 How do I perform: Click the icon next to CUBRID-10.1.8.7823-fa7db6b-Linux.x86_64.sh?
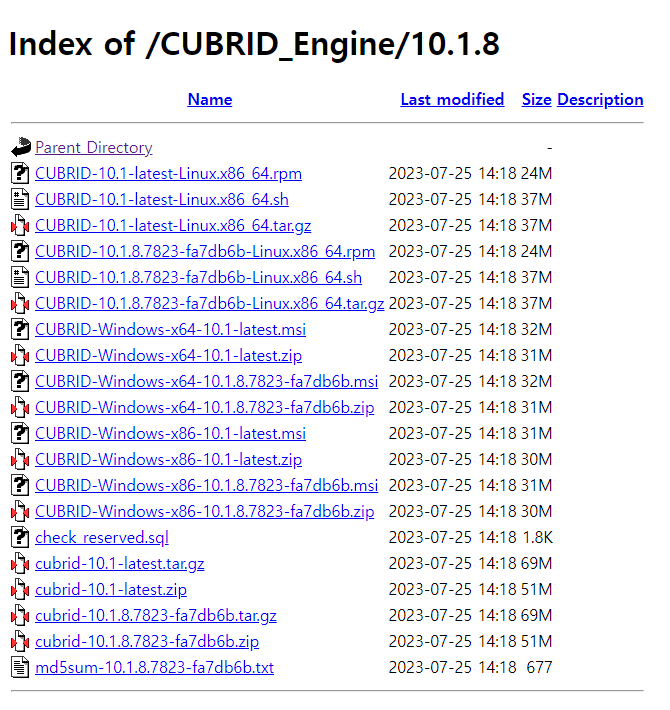[x=20, y=277]
